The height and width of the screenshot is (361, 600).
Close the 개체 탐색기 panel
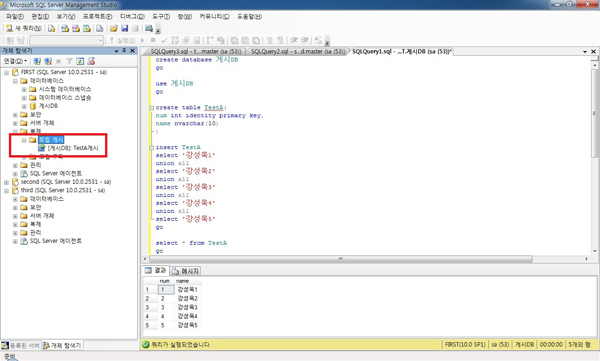tap(132, 51)
